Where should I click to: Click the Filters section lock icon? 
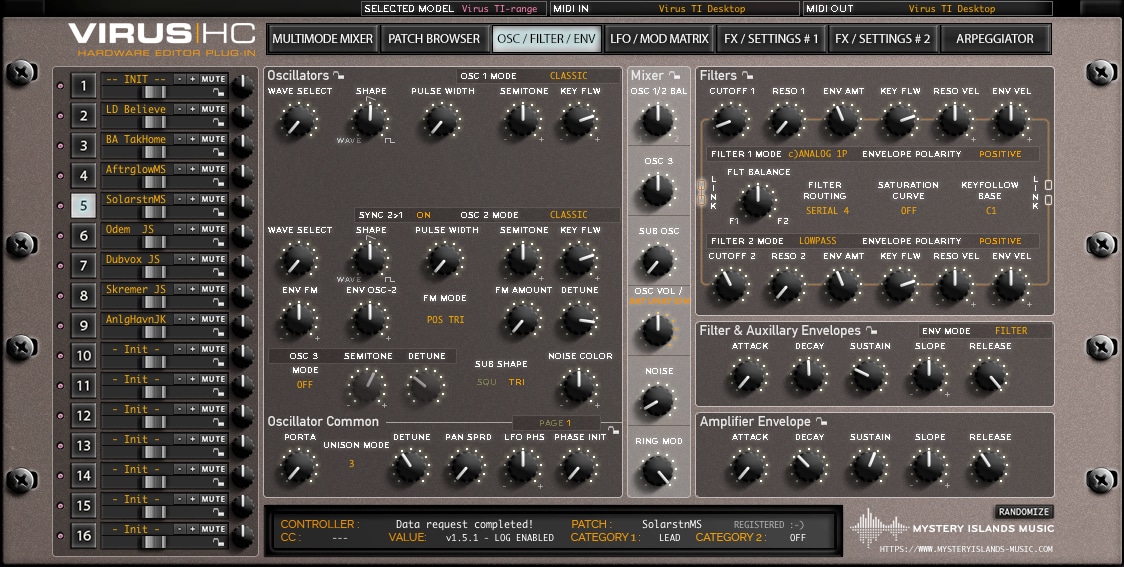[747, 76]
